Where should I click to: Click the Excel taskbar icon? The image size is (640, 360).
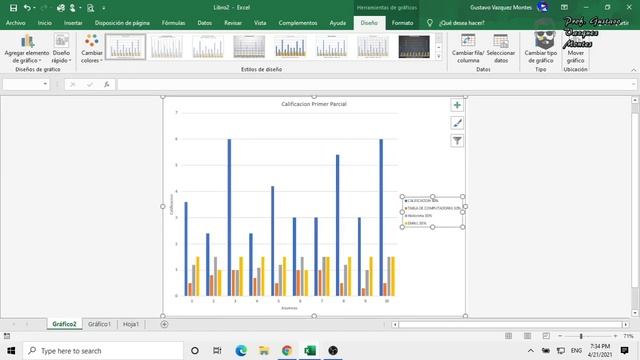pyautogui.click(x=310, y=351)
